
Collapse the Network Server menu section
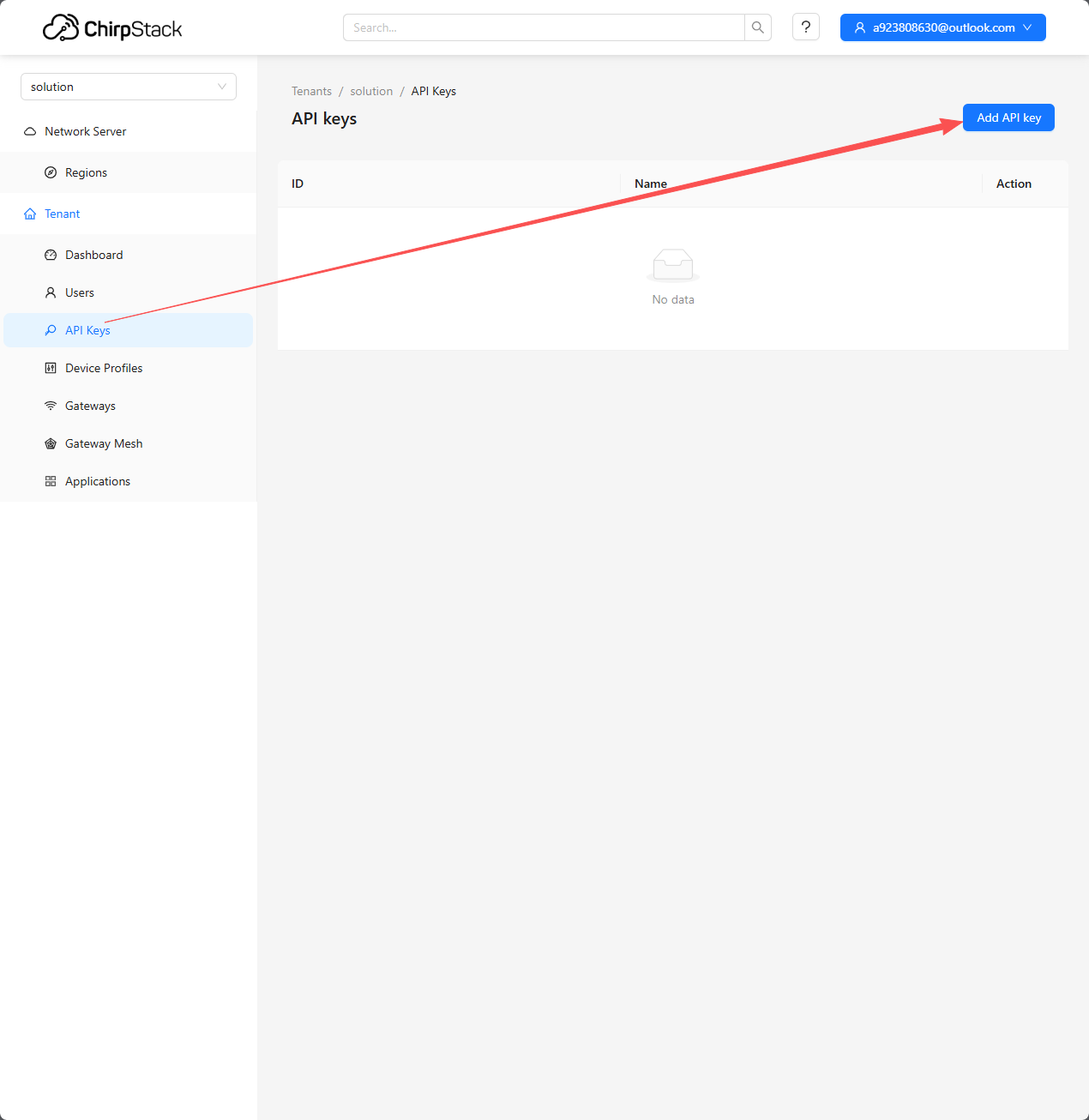[85, 131]
